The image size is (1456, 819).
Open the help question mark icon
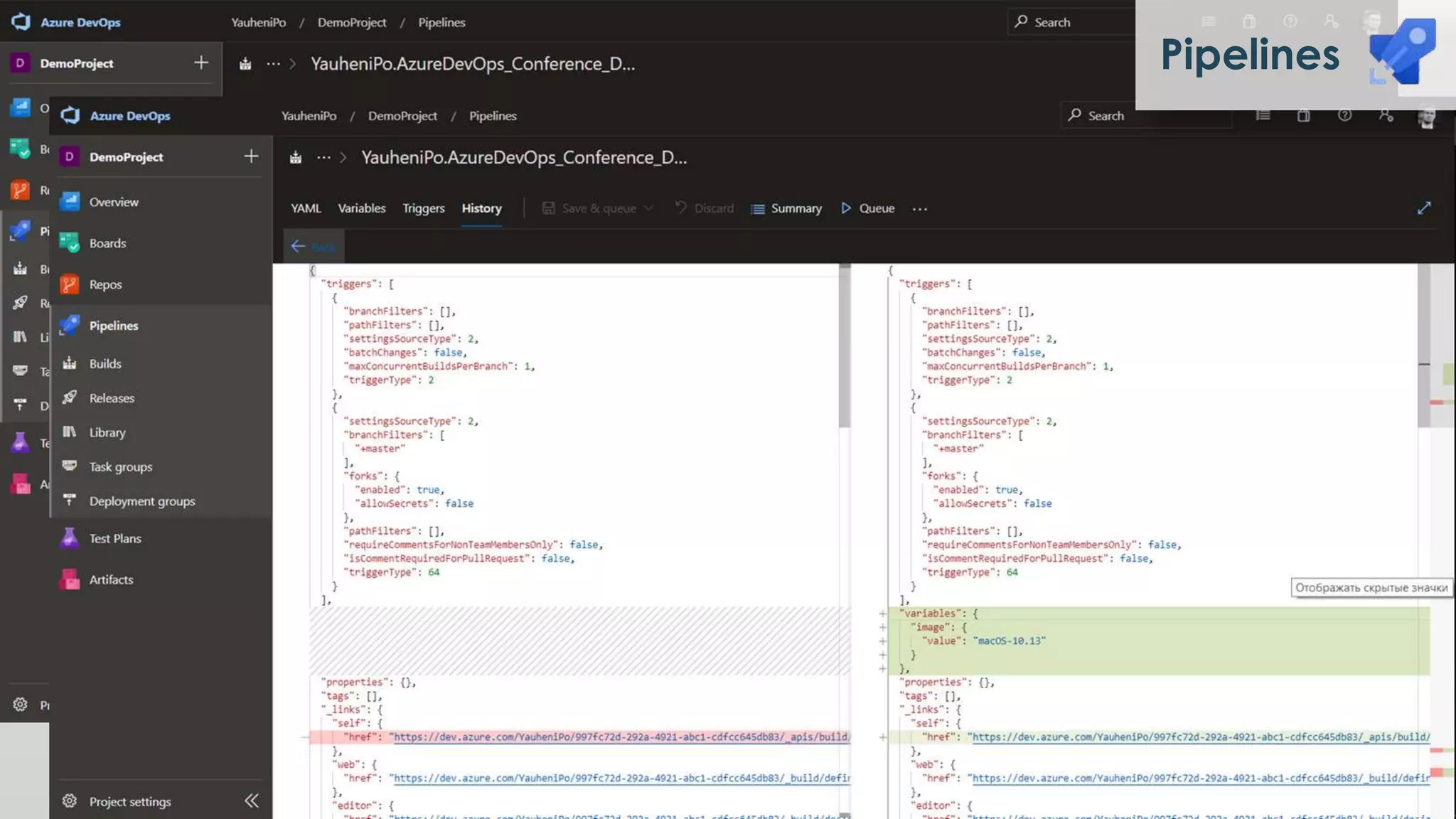1344,115
